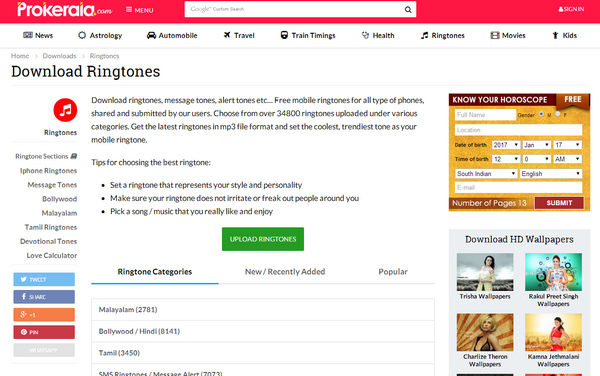
Task: Share via the WHATSAPP button
Action: pos(44,350)
